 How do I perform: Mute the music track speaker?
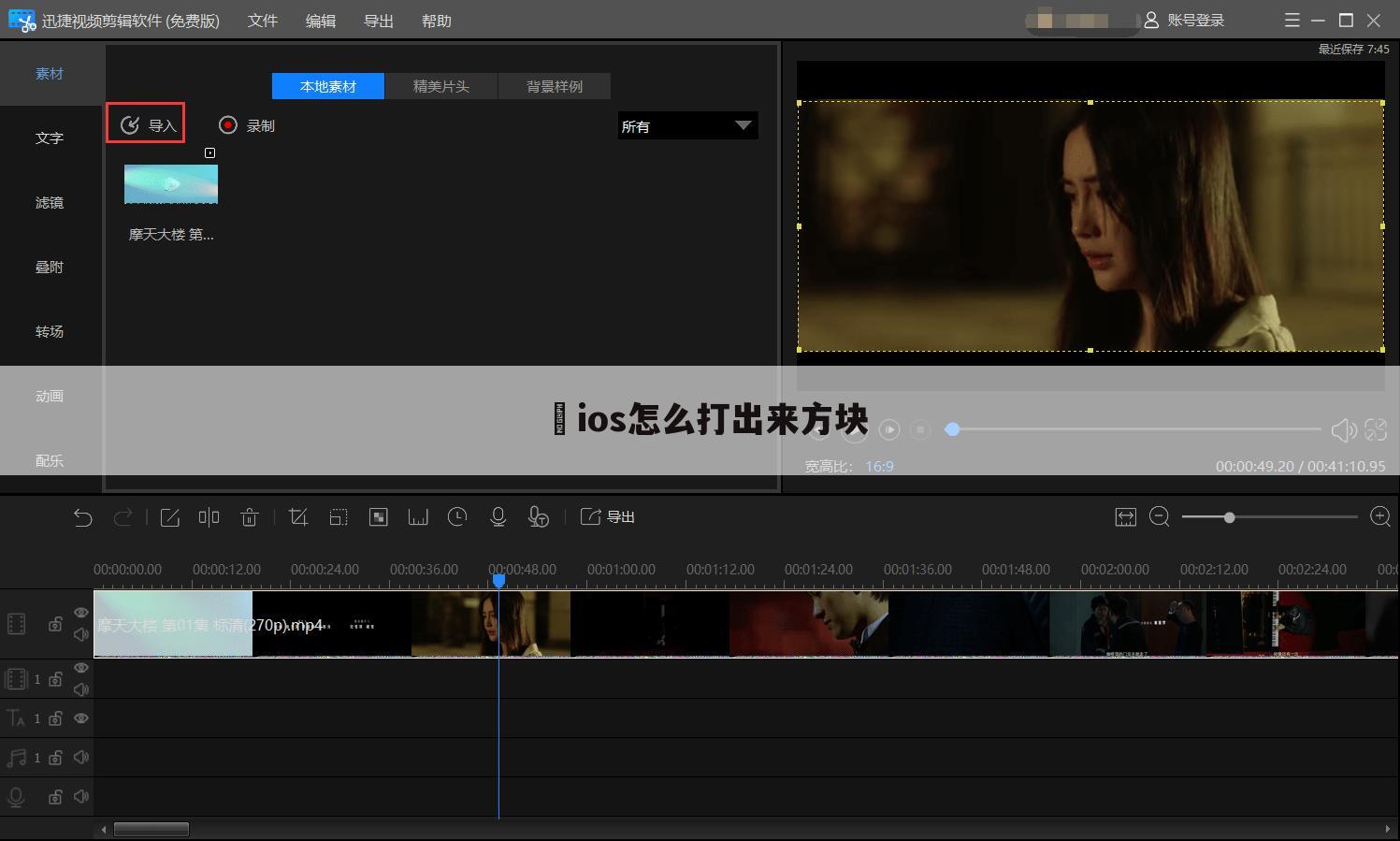(x=81, y=758)
